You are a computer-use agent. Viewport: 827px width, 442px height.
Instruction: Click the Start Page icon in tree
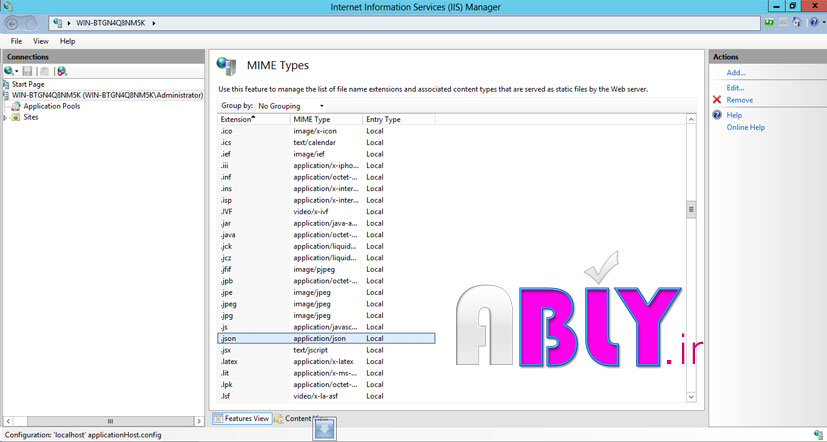(6, 84)
